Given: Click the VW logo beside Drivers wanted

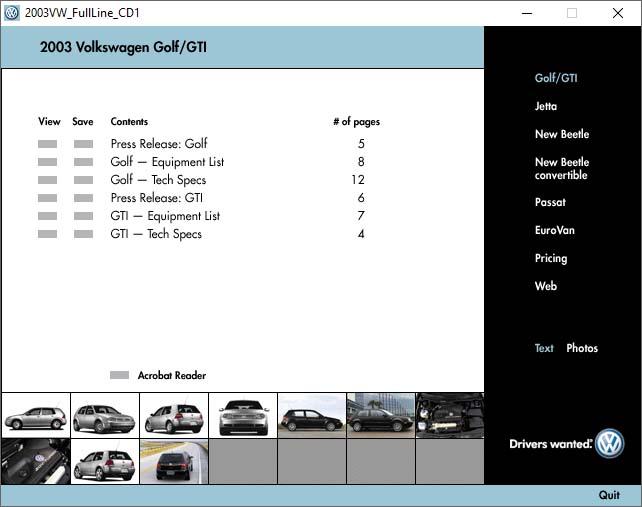Looking at the screenshot, I should [x=610, y=444].
